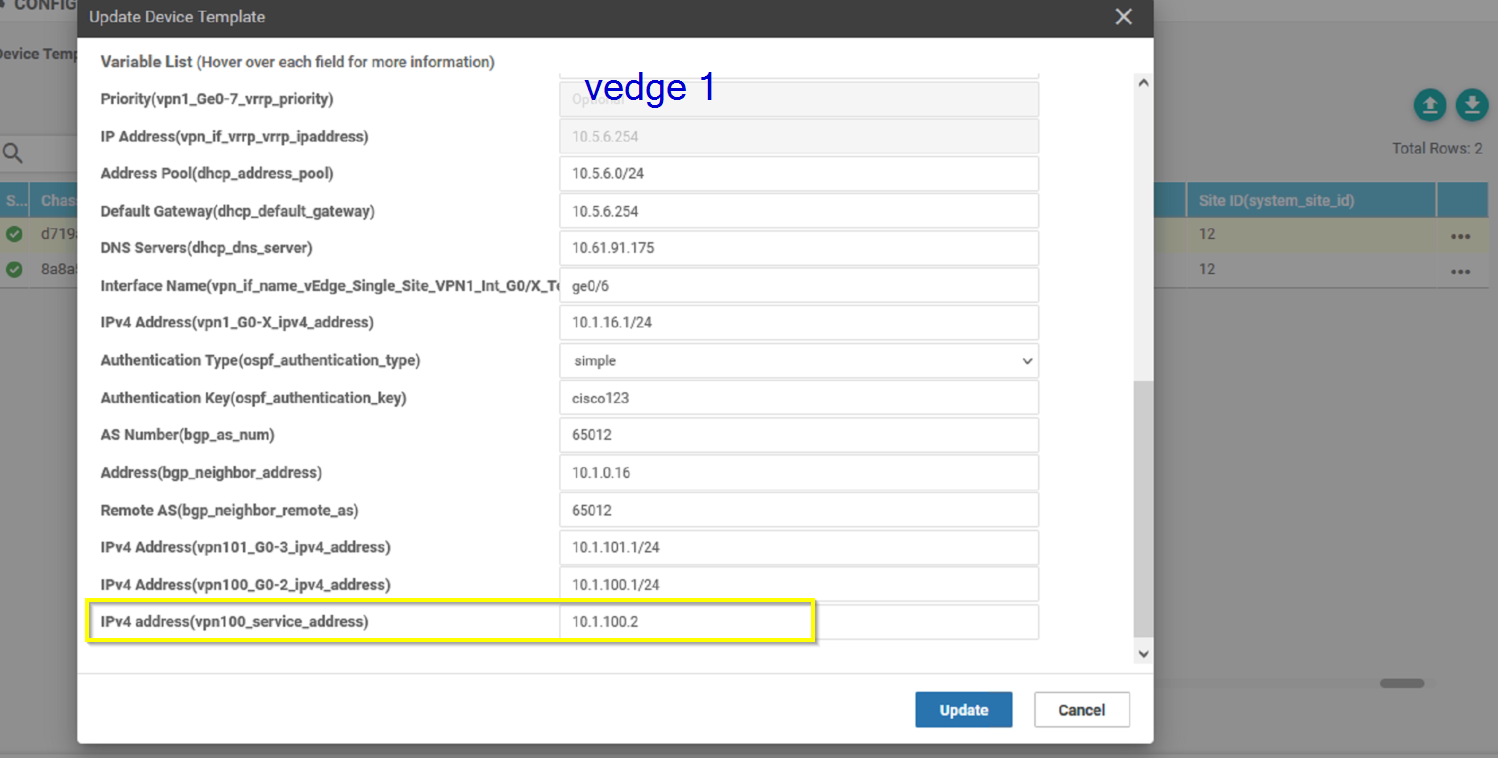Click the label Authentication Key(ospf_authentication_key)
The image size is (1498, 758).
coord(253,398)
